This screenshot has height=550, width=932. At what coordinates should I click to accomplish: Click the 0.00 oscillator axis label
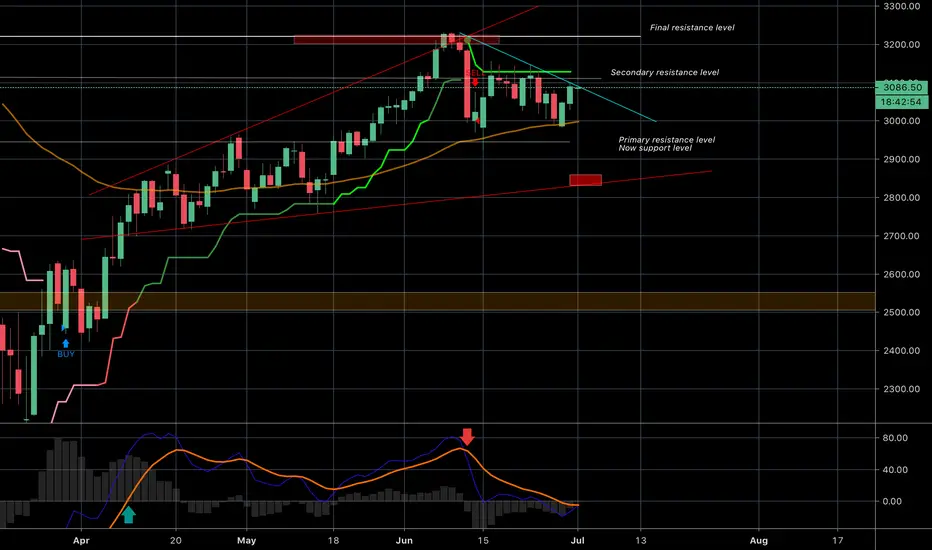coord(892,501)
